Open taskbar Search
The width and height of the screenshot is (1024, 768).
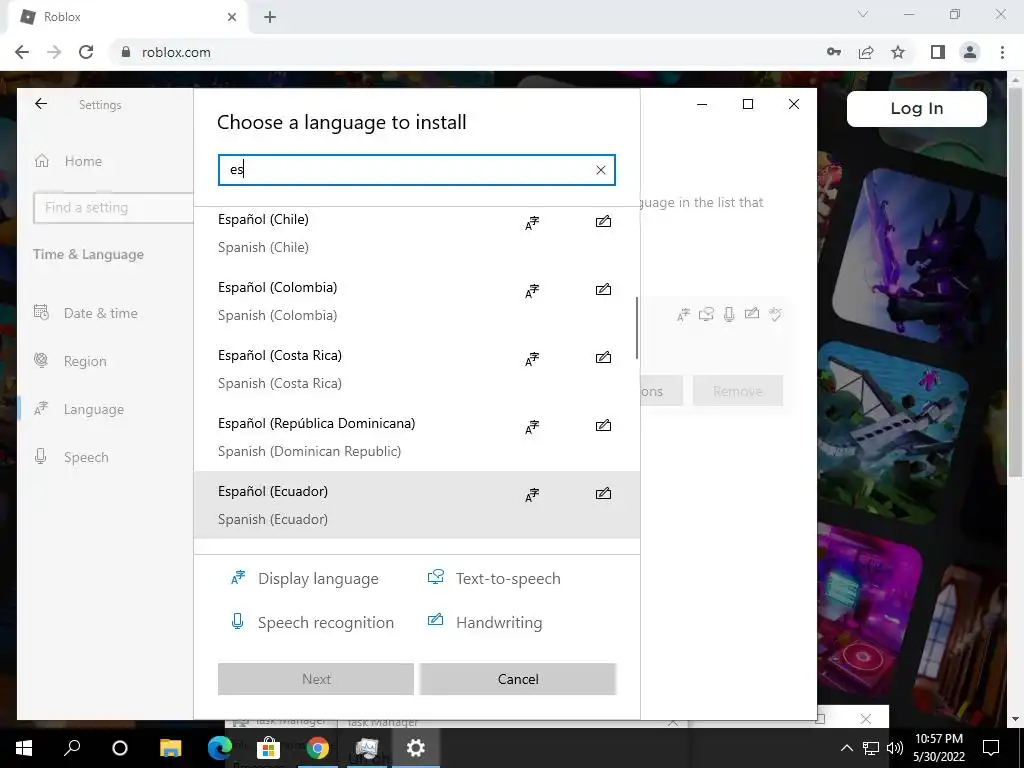72,748
